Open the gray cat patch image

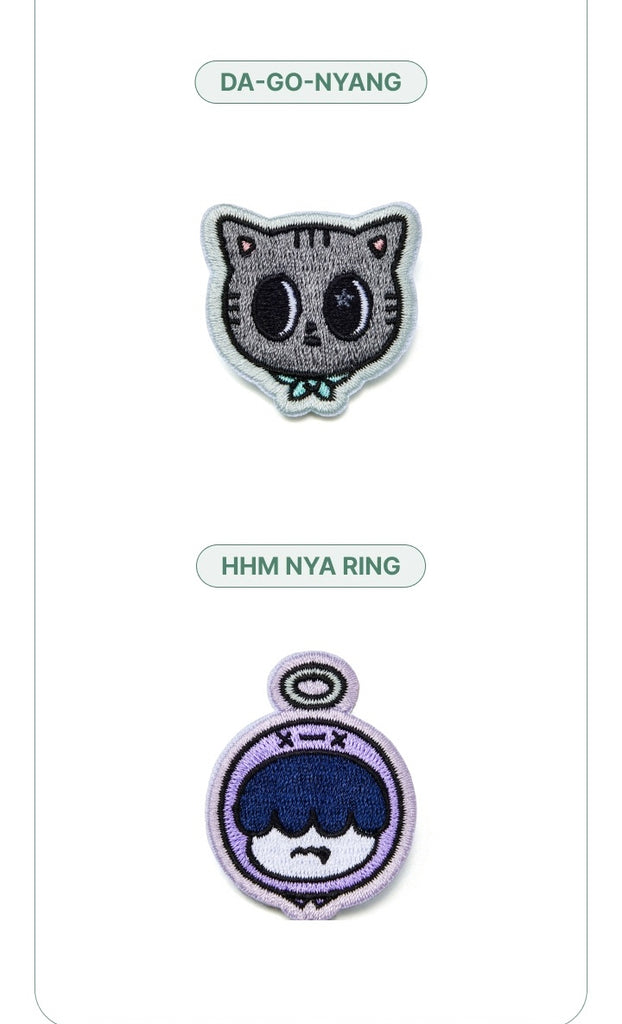coord(310,310)
